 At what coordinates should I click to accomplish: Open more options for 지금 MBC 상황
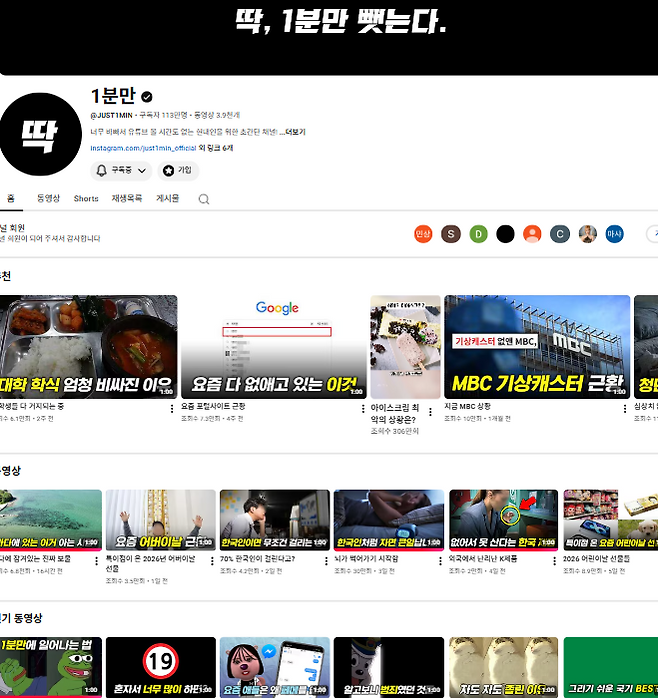625,409
